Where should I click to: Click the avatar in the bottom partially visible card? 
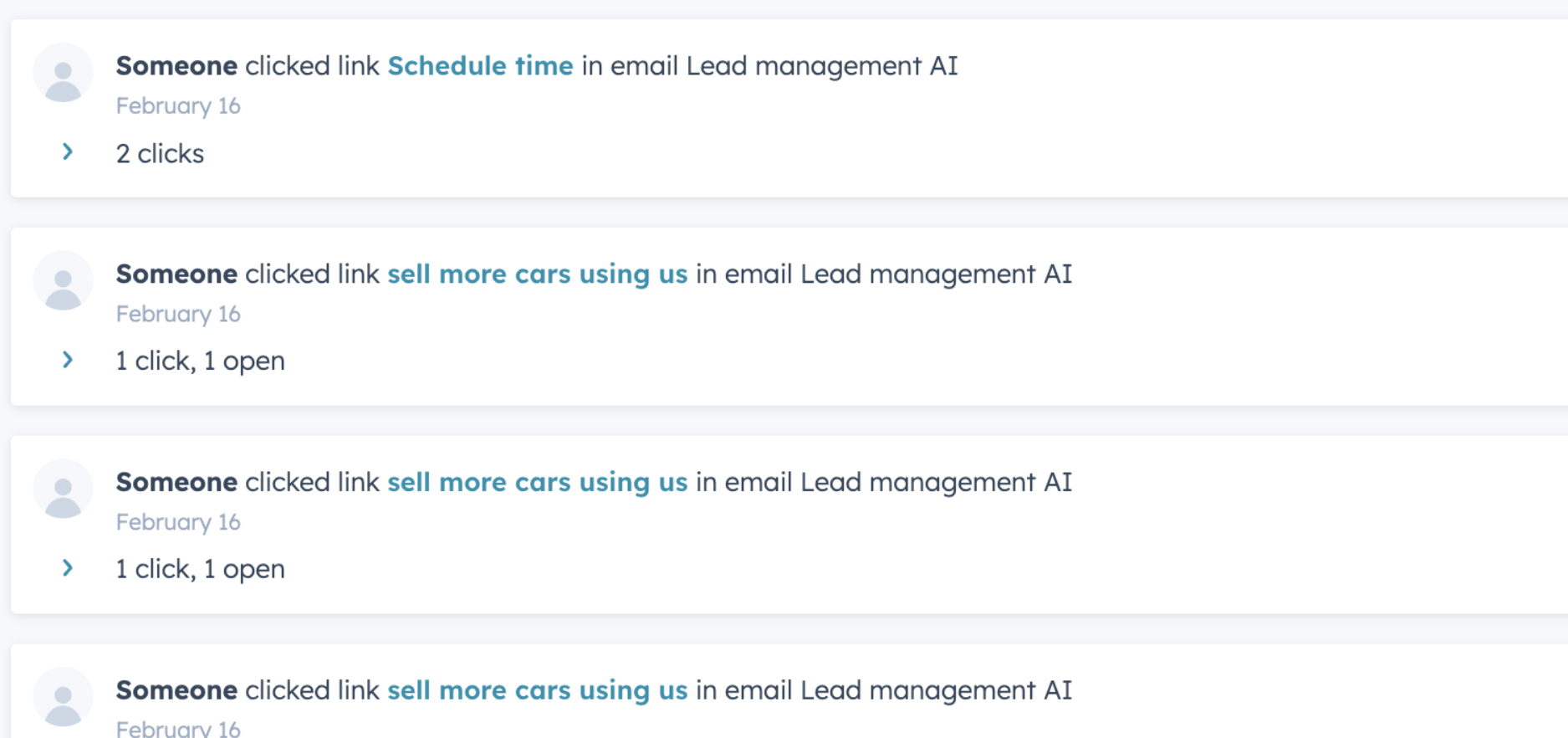pos(63,697)
